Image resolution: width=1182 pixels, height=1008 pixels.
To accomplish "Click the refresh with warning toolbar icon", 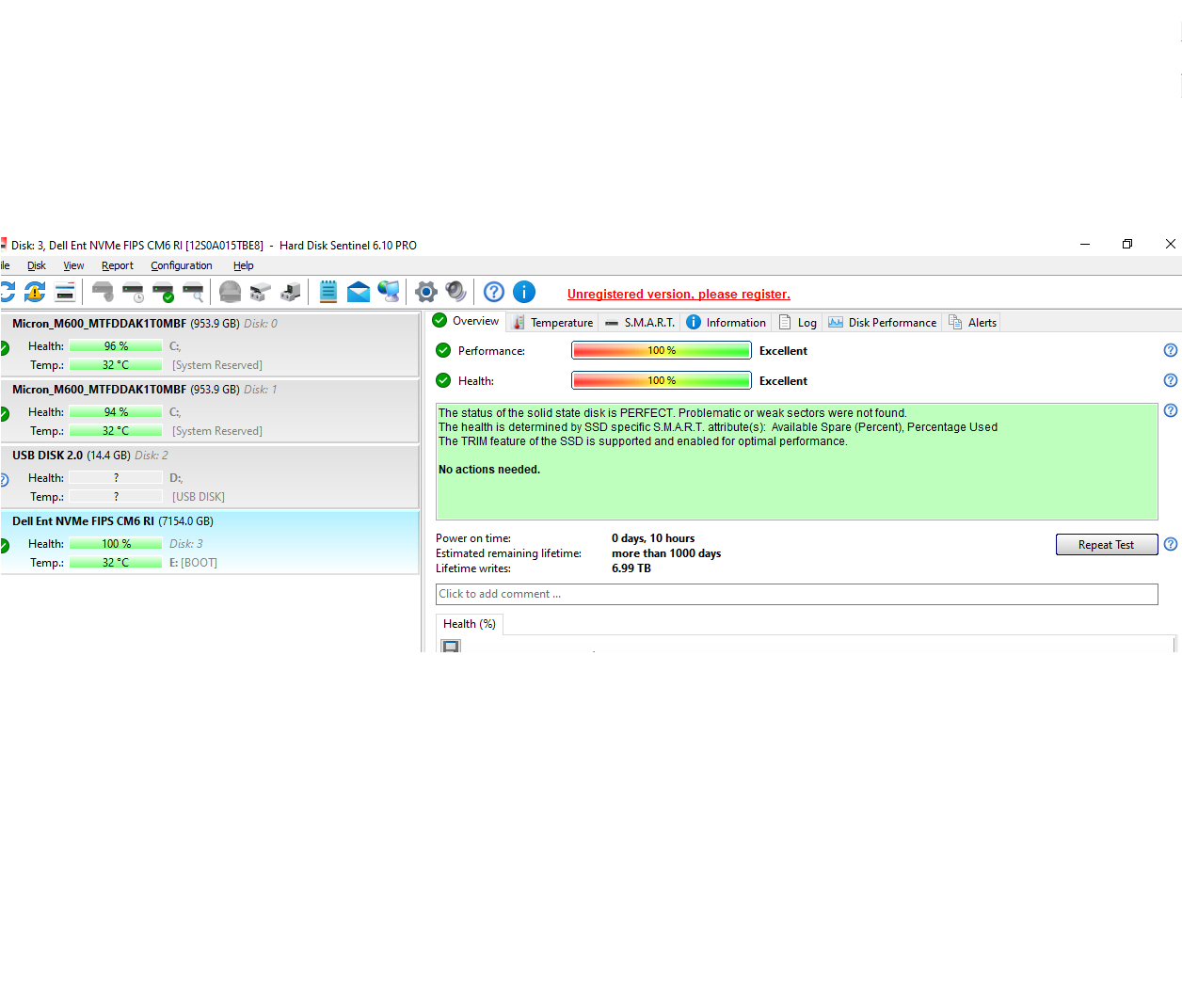I will (35, 292).
